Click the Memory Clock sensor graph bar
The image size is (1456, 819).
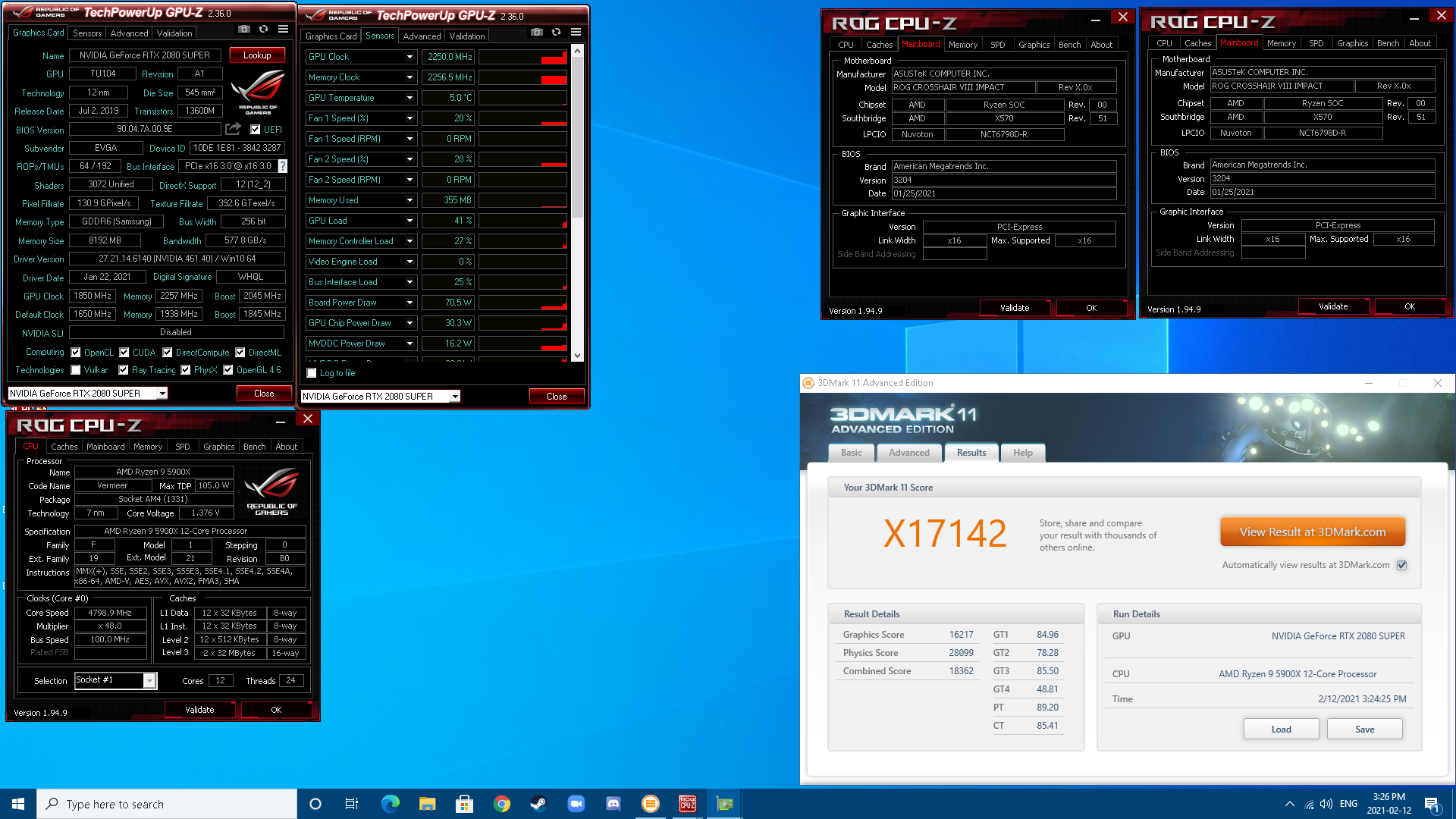pyautogui.click(x=522, y=77)
